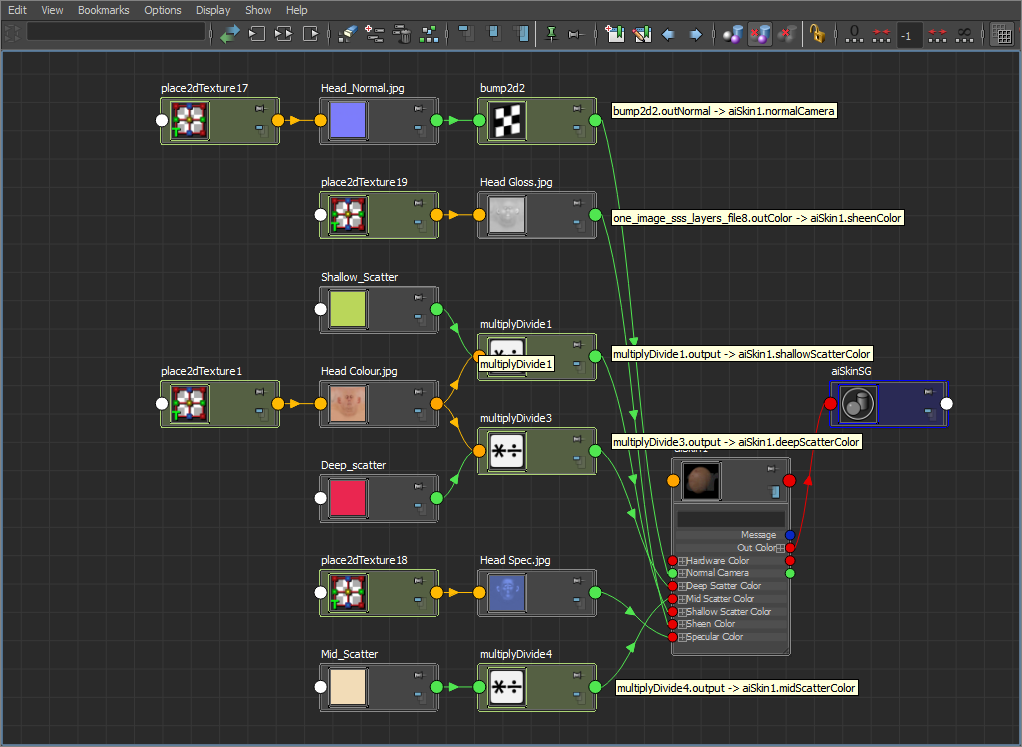Image resolution: width=1022 pixels, height=747 pixels.
Task: Select the Head Gloss.jpg texture thumbnail
Action: [x=506, y=214]
